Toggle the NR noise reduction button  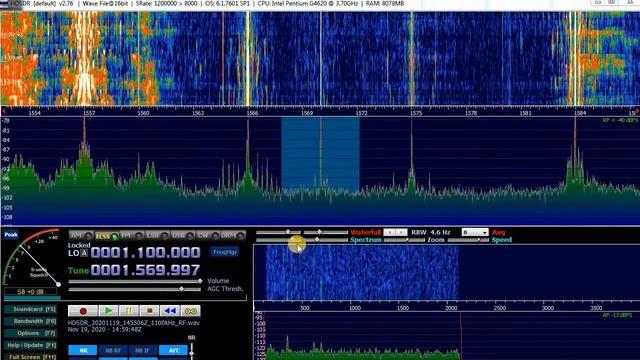pyautogui.click(x=83, y=350)
